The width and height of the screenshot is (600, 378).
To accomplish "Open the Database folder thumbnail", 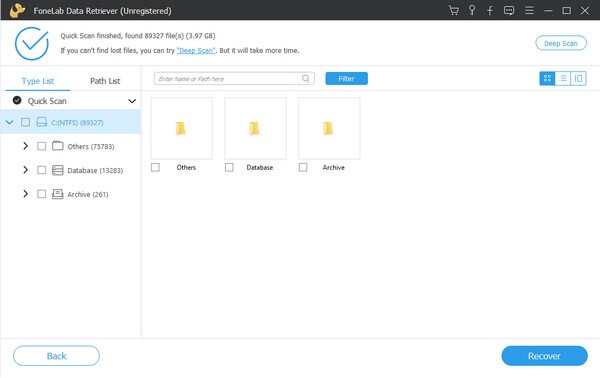I will coord(255,128).
